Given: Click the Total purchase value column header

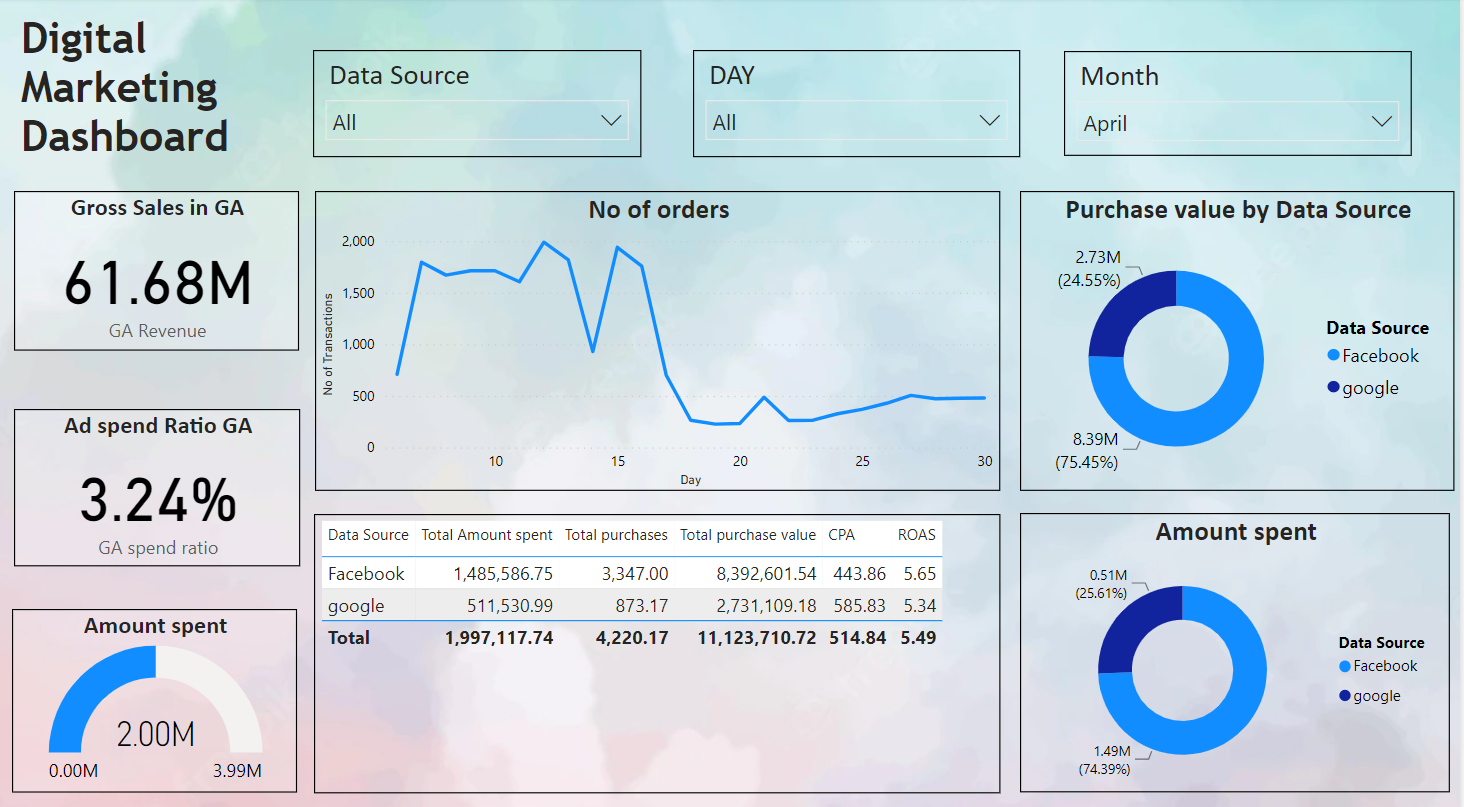Looking at the screenshot, I should [x=747, y=535].
